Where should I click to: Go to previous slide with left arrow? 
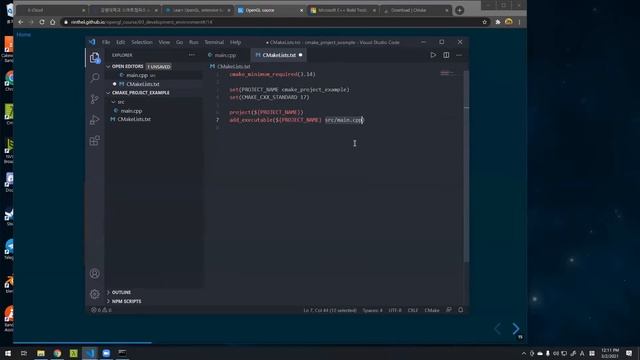coord(497,329)
